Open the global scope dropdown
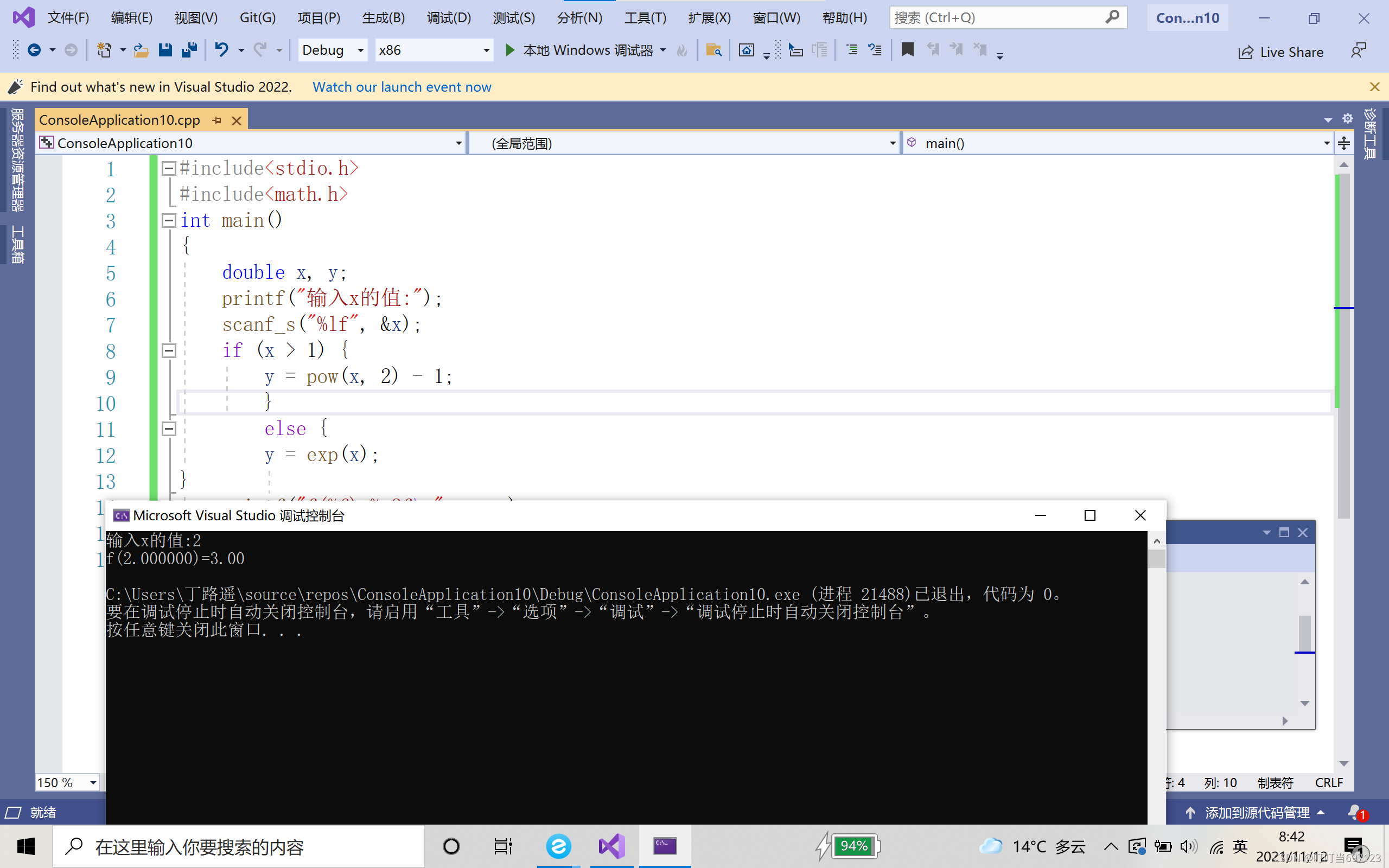This screenshot has width=1389, height=868. tap(684, 143)
